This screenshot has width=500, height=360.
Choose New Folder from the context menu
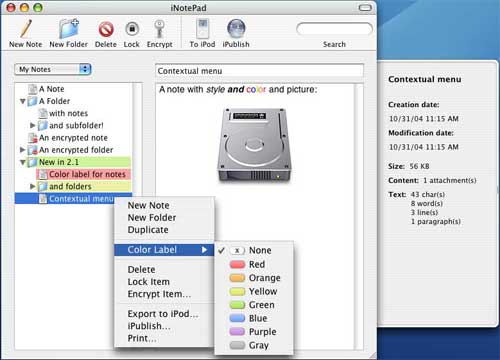point(164,218)
